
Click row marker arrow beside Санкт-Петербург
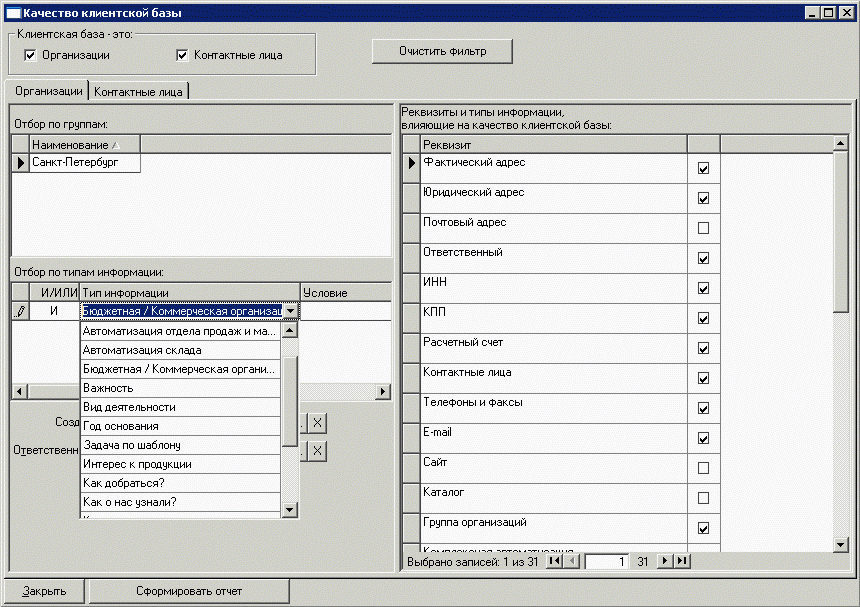click(x=20, y=162)
